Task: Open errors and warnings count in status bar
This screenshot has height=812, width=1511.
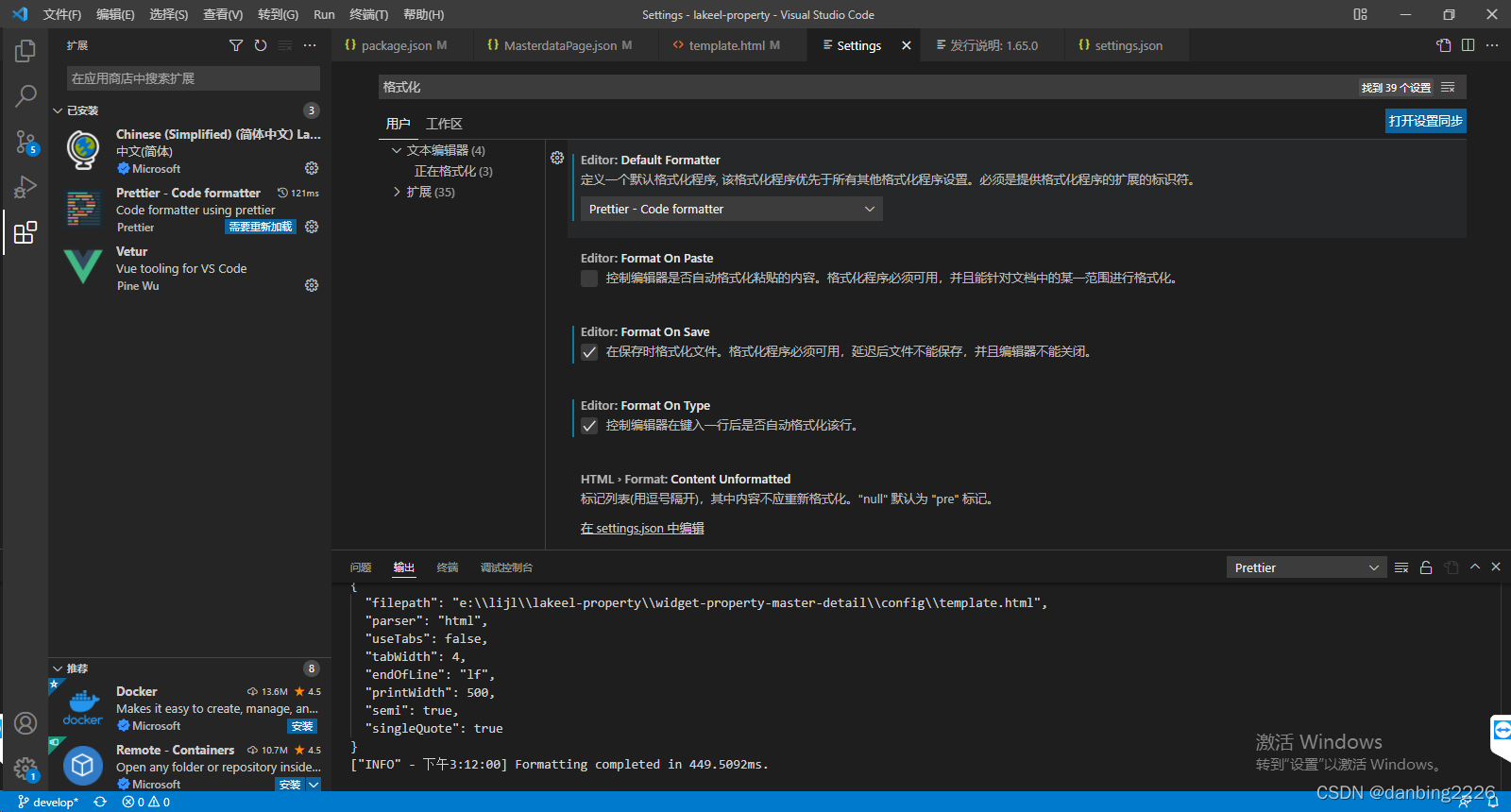Action: coord(145,802)
